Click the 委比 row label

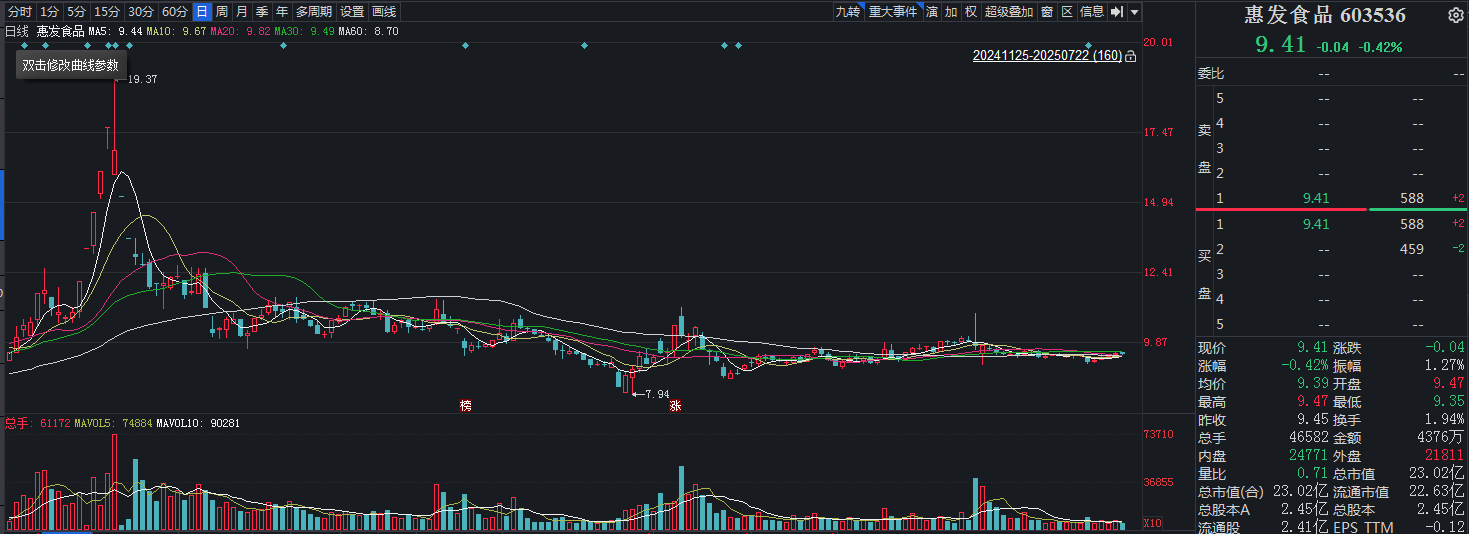(1211, 74)
